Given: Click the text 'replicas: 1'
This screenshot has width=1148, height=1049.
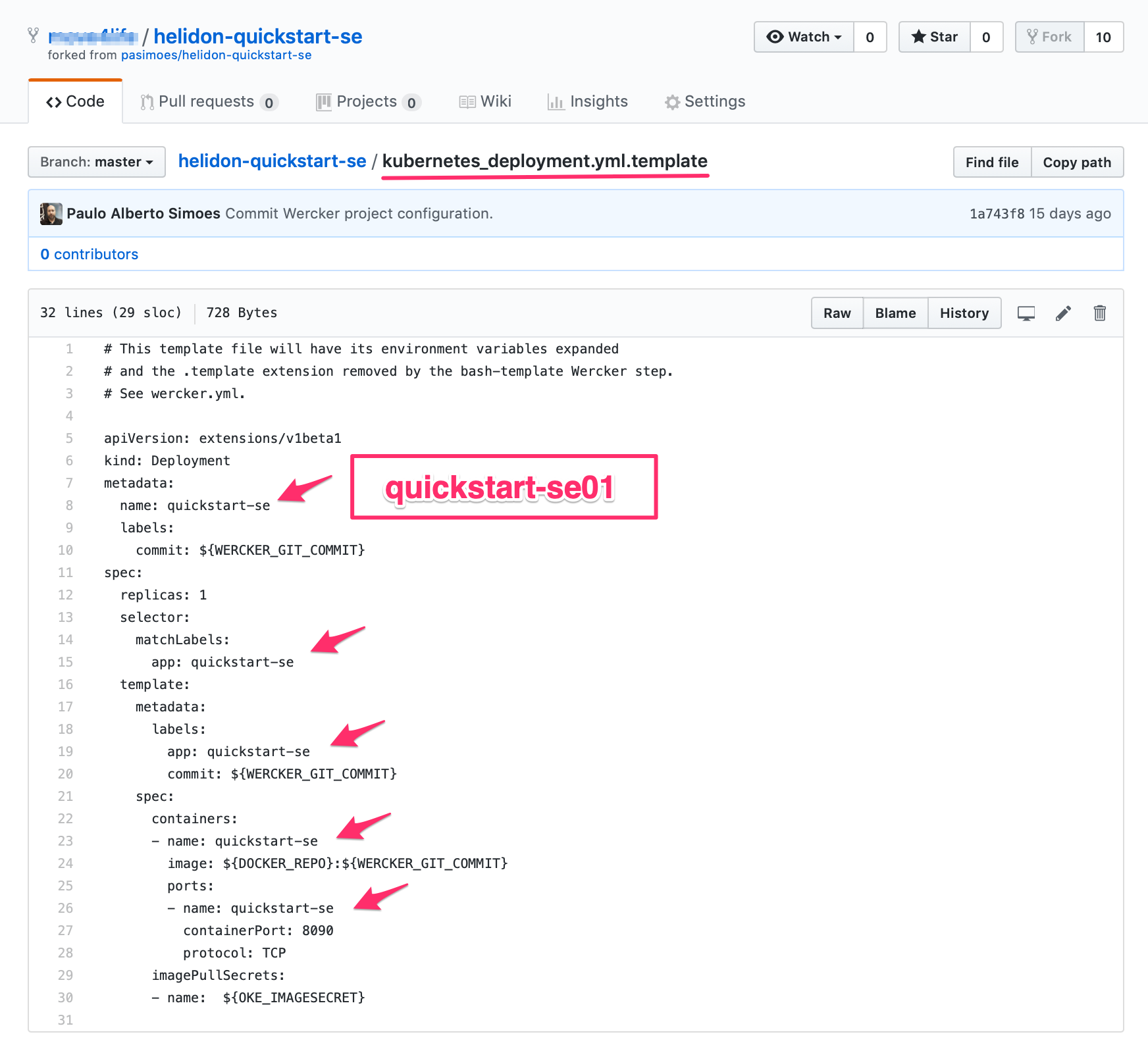Looking at the screenshot, I should coord(163,595).
